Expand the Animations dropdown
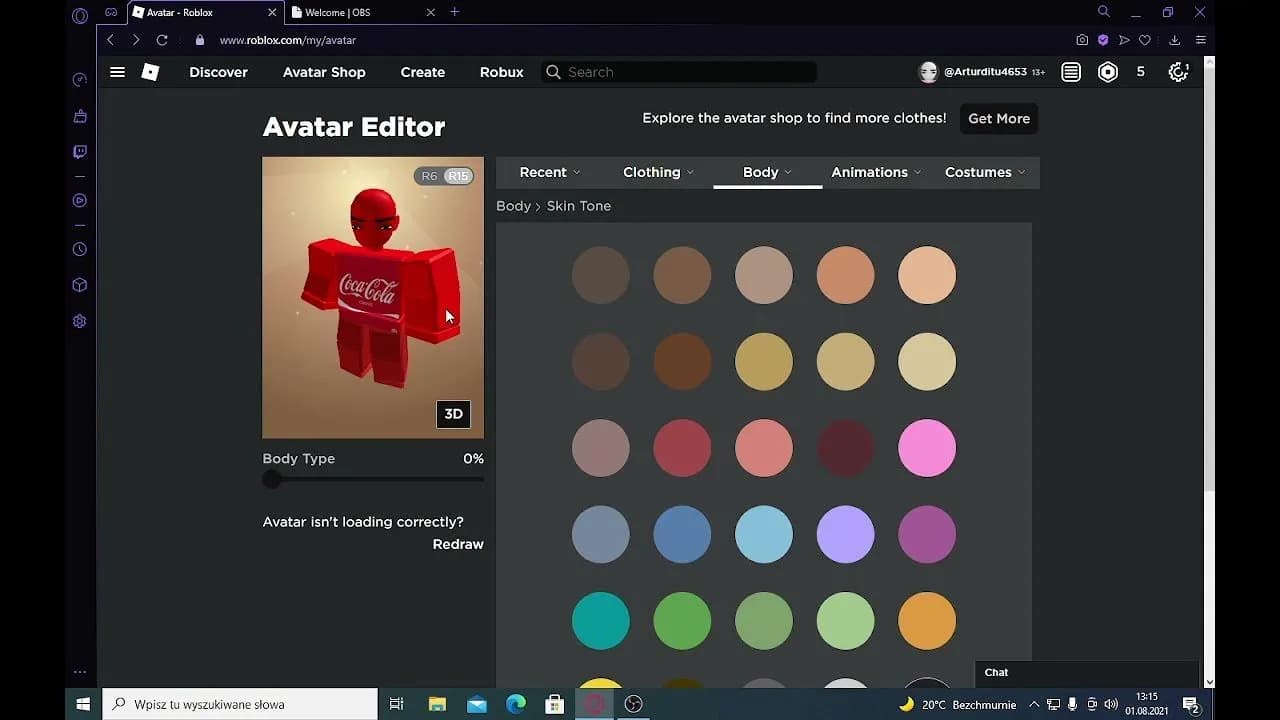This screenshot has width=1280, height=720. pos(869,172)
